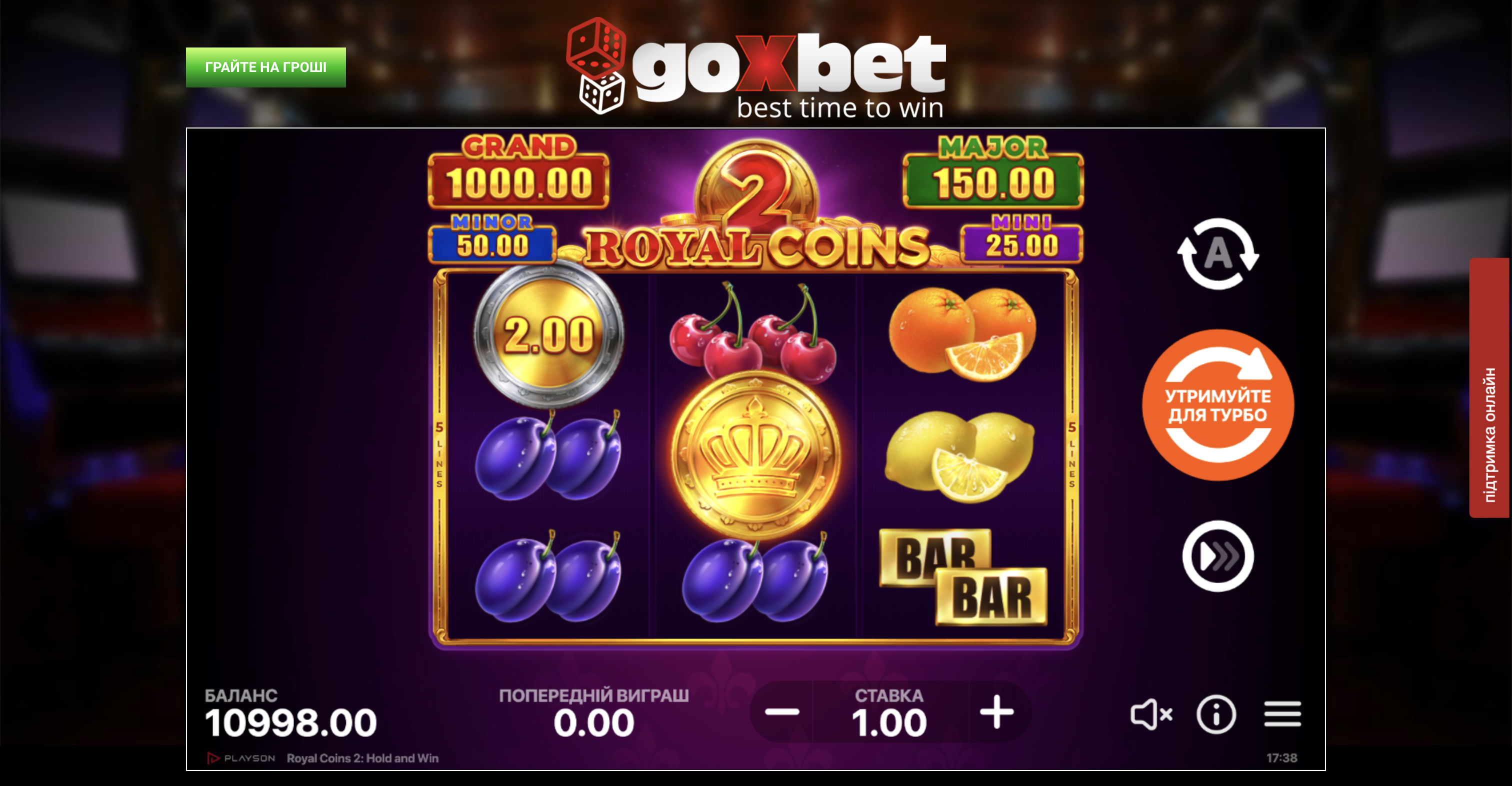Click the Ставка bet value 1.00

(889, 722)
